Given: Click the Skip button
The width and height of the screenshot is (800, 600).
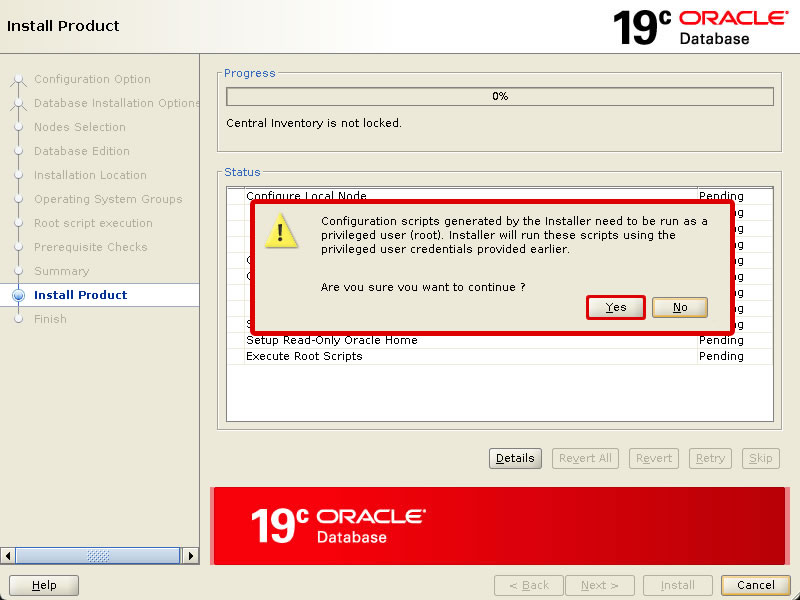Looking at the screenshot, I should (760, 458).
